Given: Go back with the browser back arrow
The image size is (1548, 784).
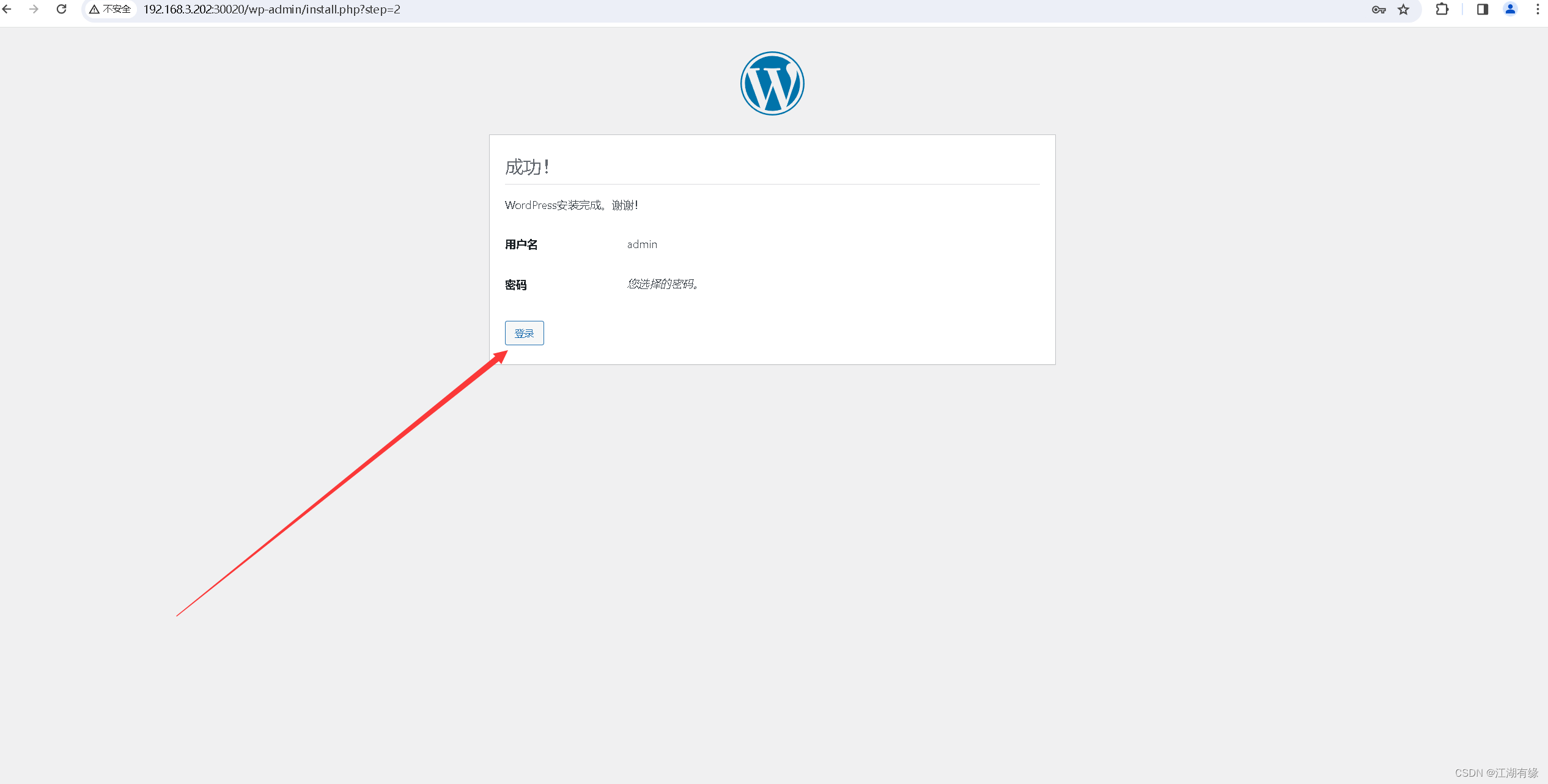Looking at the screenshot, I should pos(7,9).
